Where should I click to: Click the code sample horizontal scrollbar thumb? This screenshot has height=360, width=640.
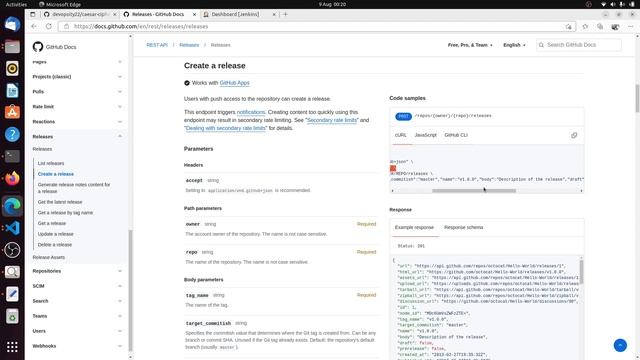[x=473, y=191]
